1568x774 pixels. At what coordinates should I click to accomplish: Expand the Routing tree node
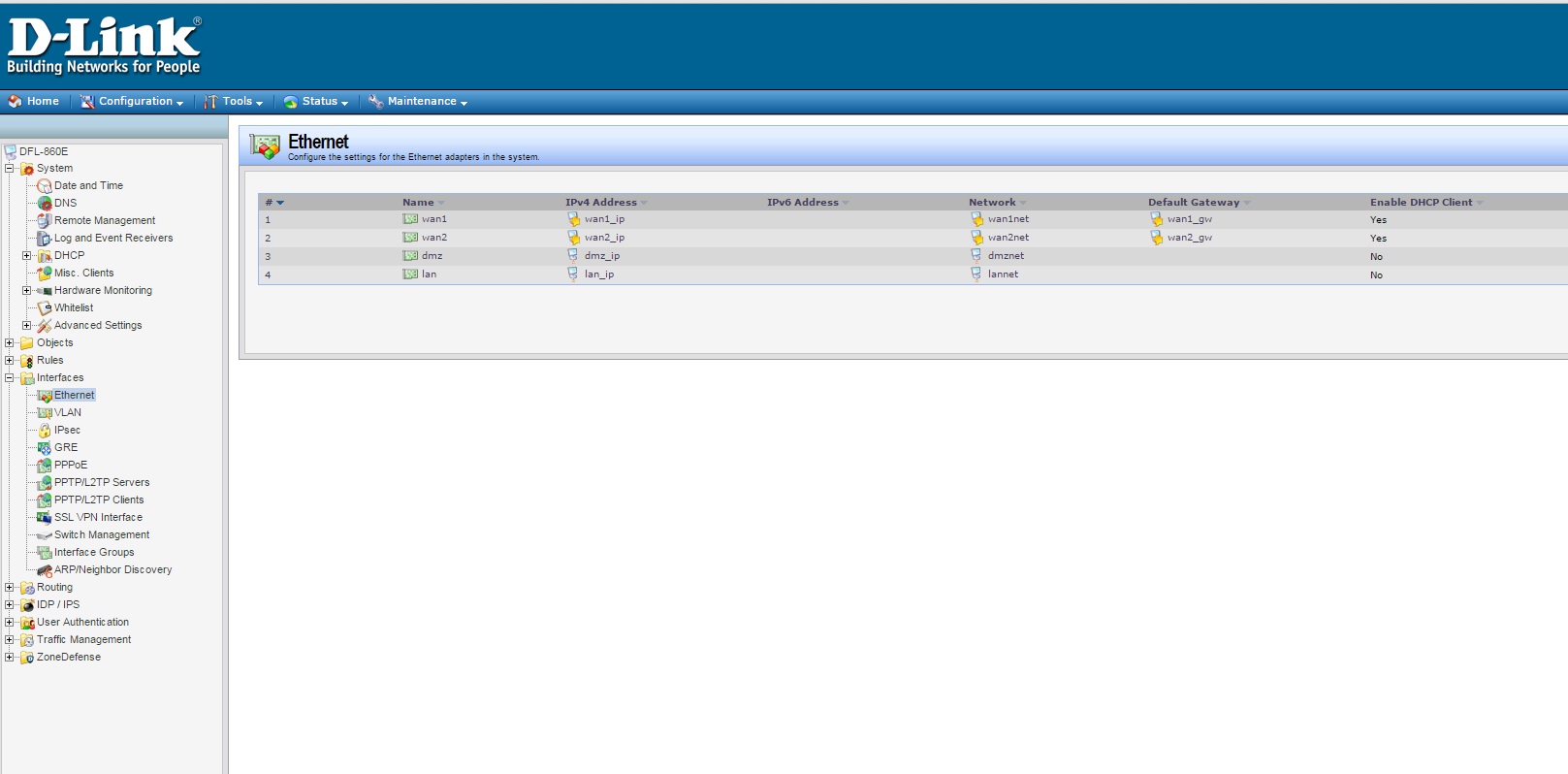tap(10, 587)
